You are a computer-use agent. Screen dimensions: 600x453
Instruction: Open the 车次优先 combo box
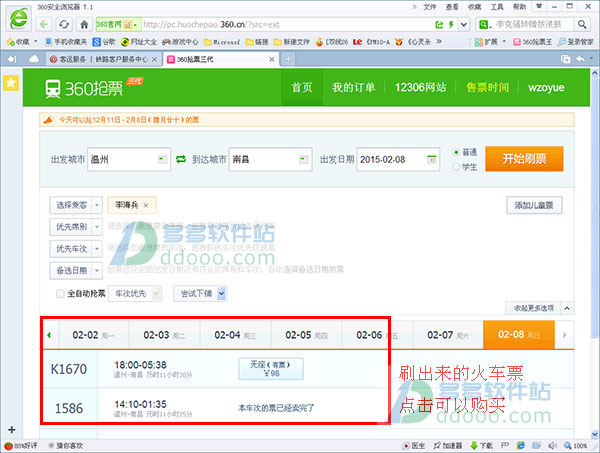coord(135,293)
